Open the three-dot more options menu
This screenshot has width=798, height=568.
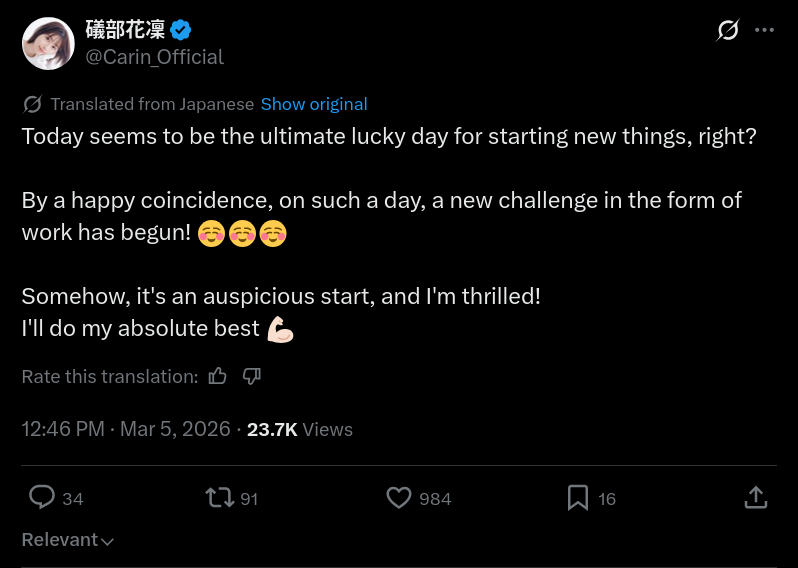(764, 30)
